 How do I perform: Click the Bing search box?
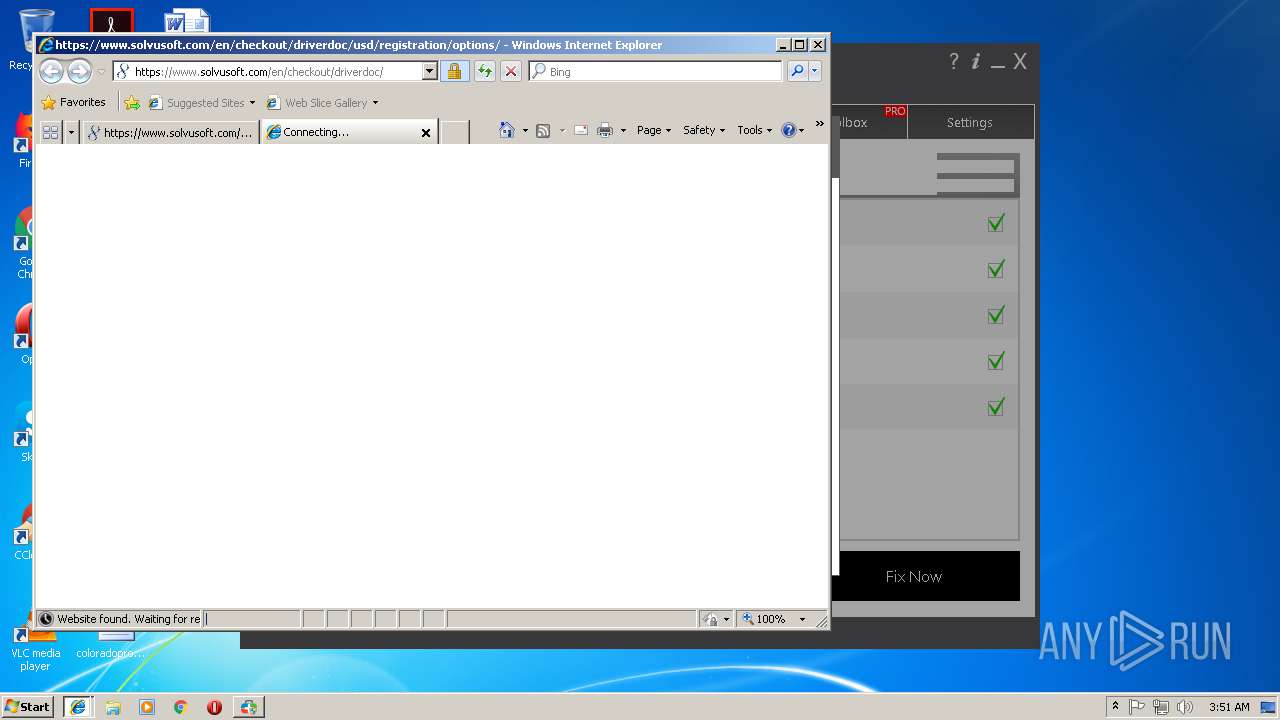click(x=656, y=71)
